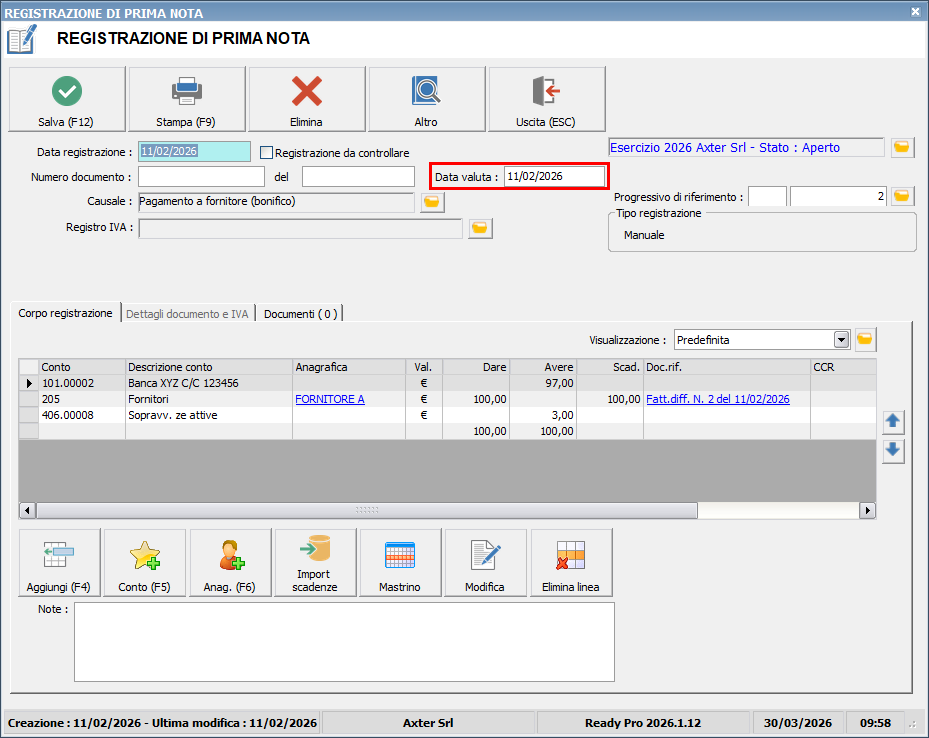
Task: Switch to Corpo registrazione tab
Action: tap(65, 313)
